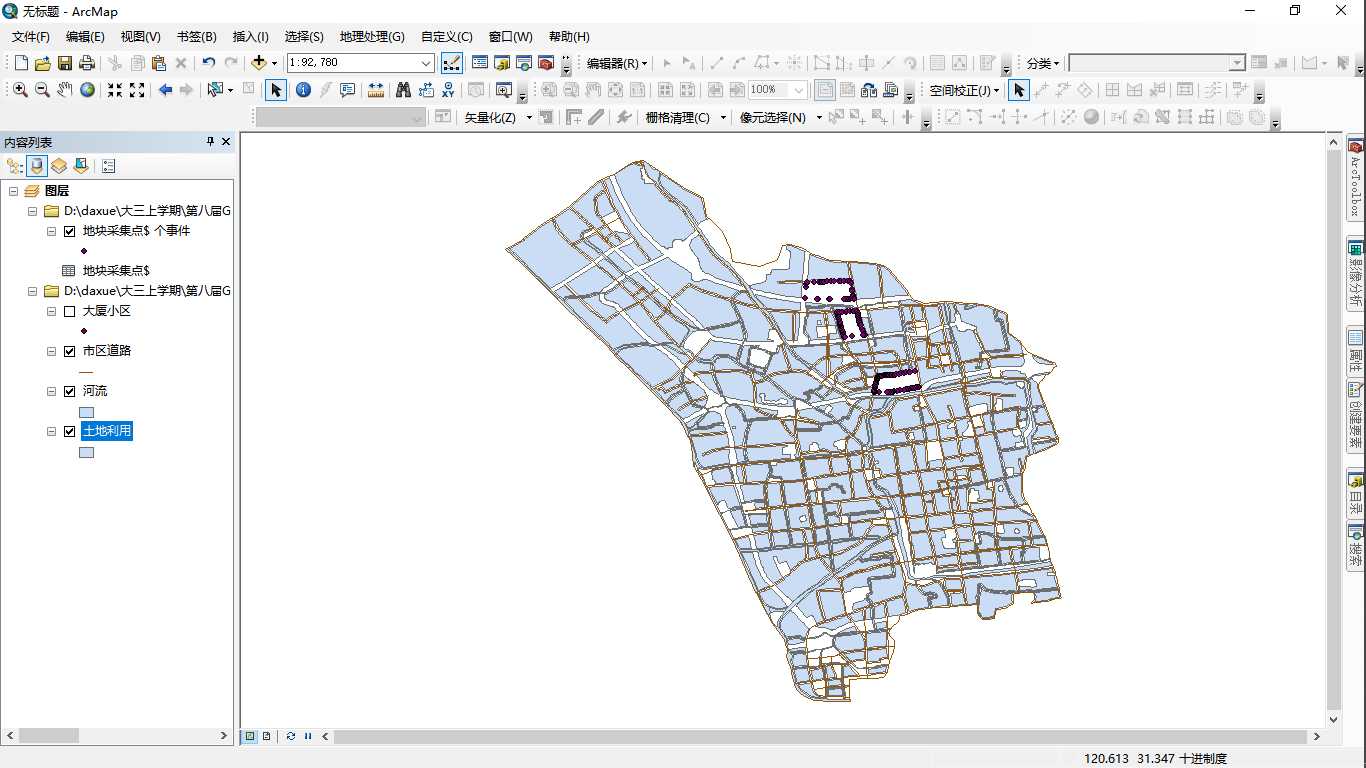Click List By Drawing Order icon in contents panel
The width and height of the screenshot is (1366, 768).
(x=15, y=166)
